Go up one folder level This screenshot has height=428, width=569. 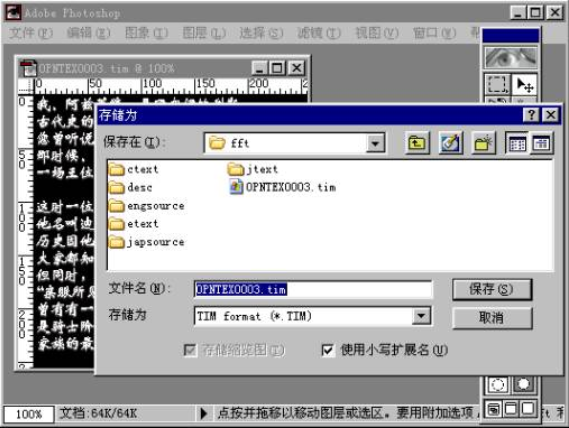417,143
